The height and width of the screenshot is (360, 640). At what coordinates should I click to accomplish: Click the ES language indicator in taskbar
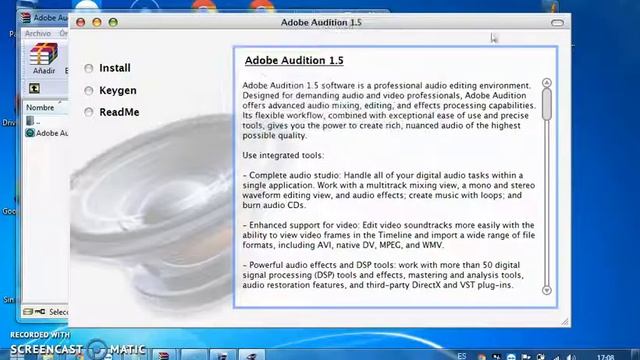tap(462, 356)
